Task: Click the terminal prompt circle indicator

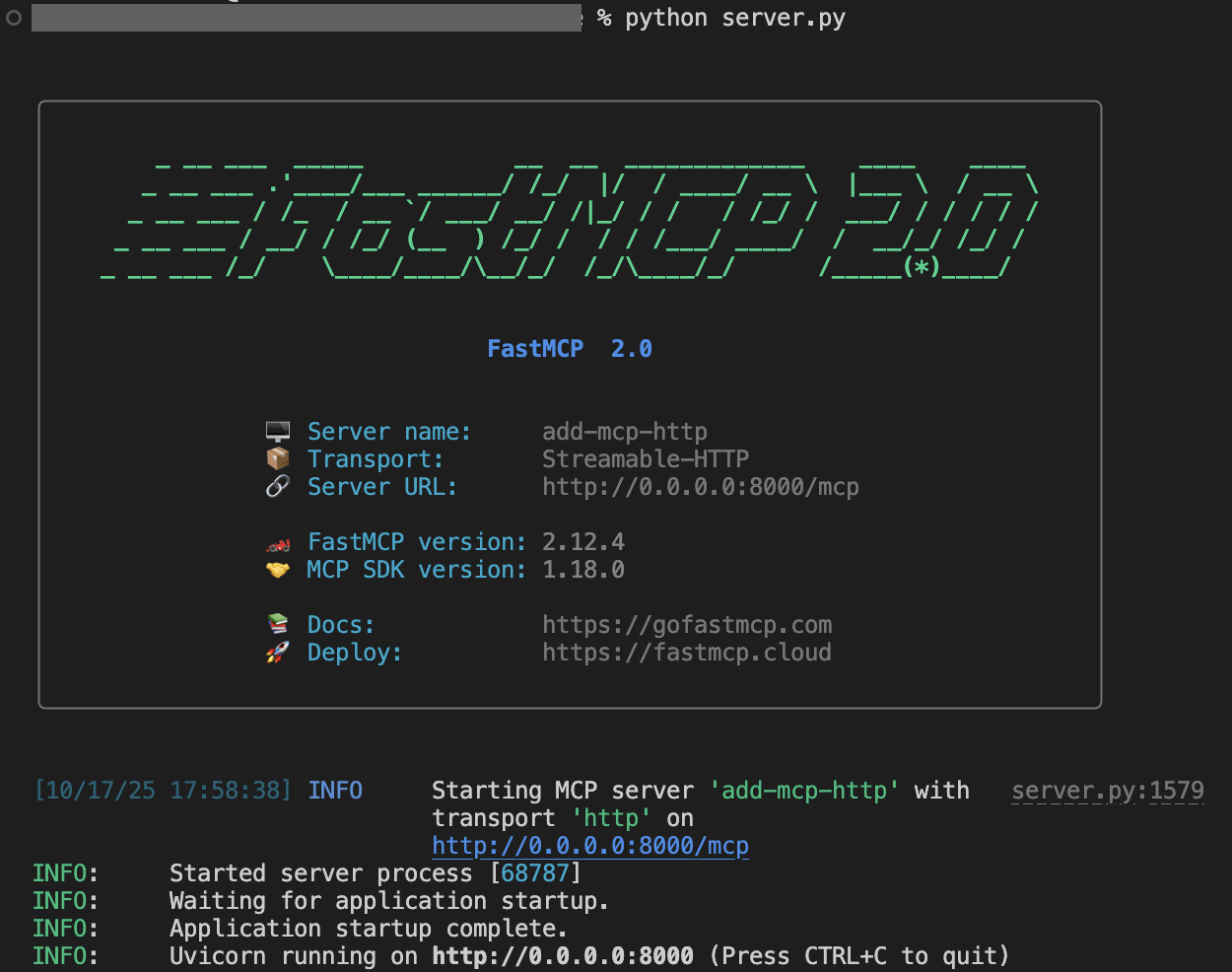Action: click(14, 18)
